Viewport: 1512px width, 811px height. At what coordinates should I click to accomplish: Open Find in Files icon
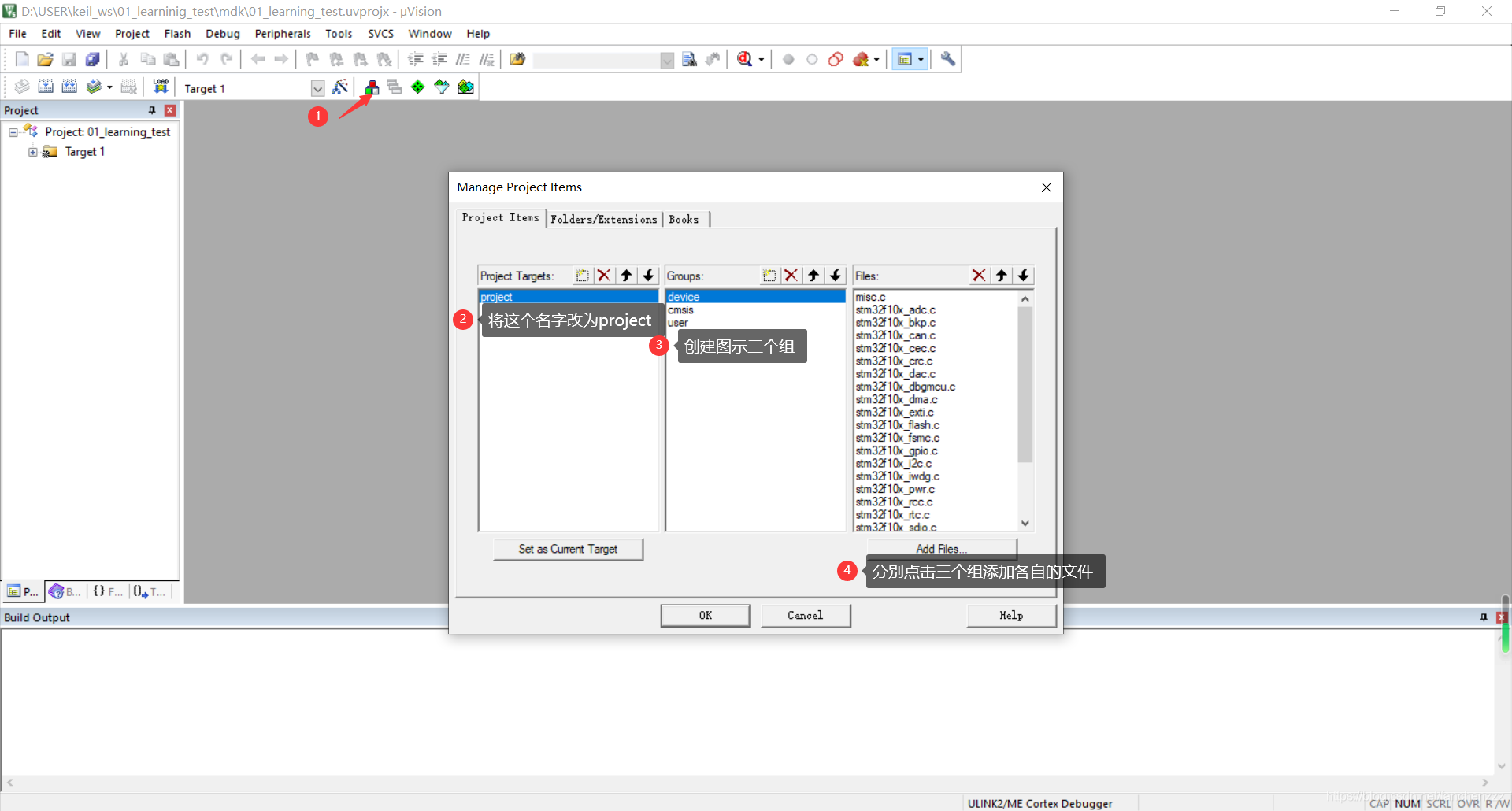pyautogui.click(x=517, y=59)
